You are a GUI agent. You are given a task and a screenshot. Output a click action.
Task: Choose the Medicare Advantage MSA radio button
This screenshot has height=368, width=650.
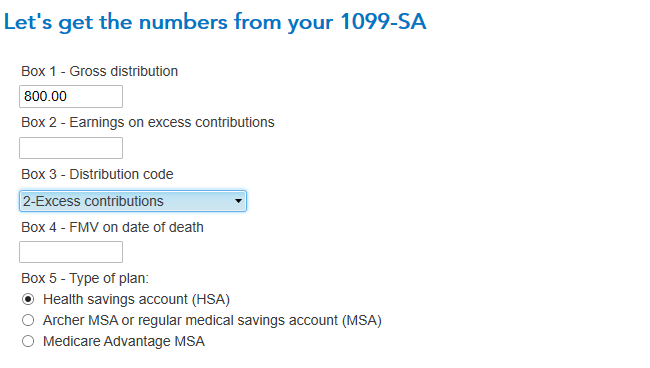click(28, 341)
